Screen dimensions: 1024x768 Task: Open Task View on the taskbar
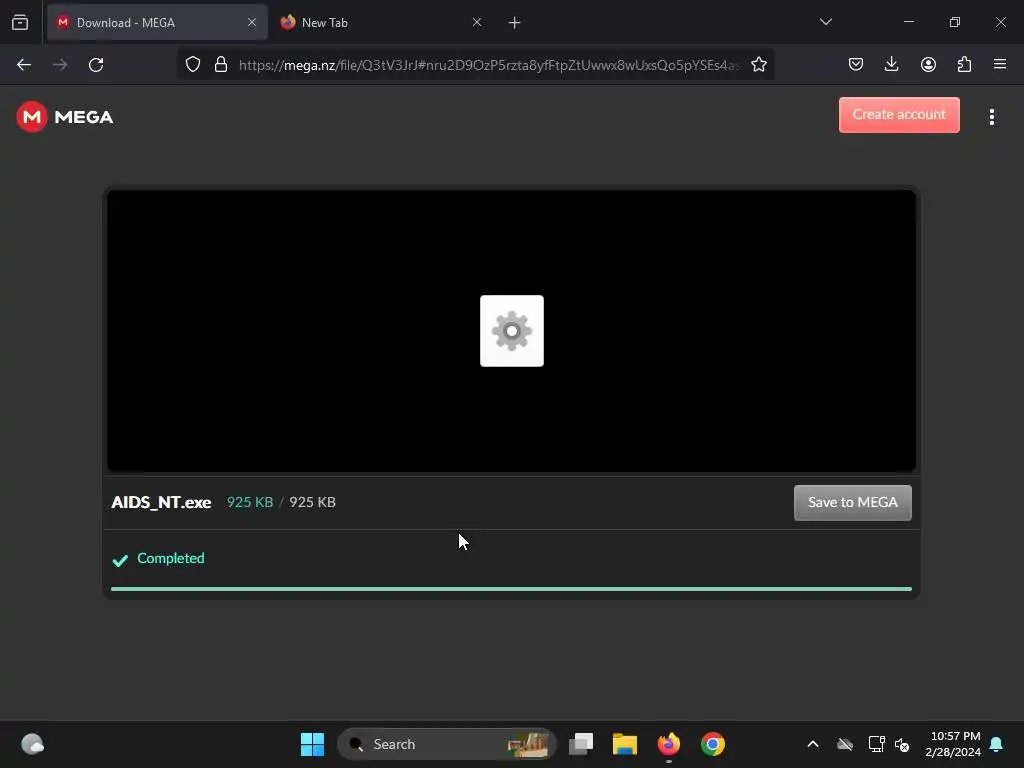coord(581,744)
